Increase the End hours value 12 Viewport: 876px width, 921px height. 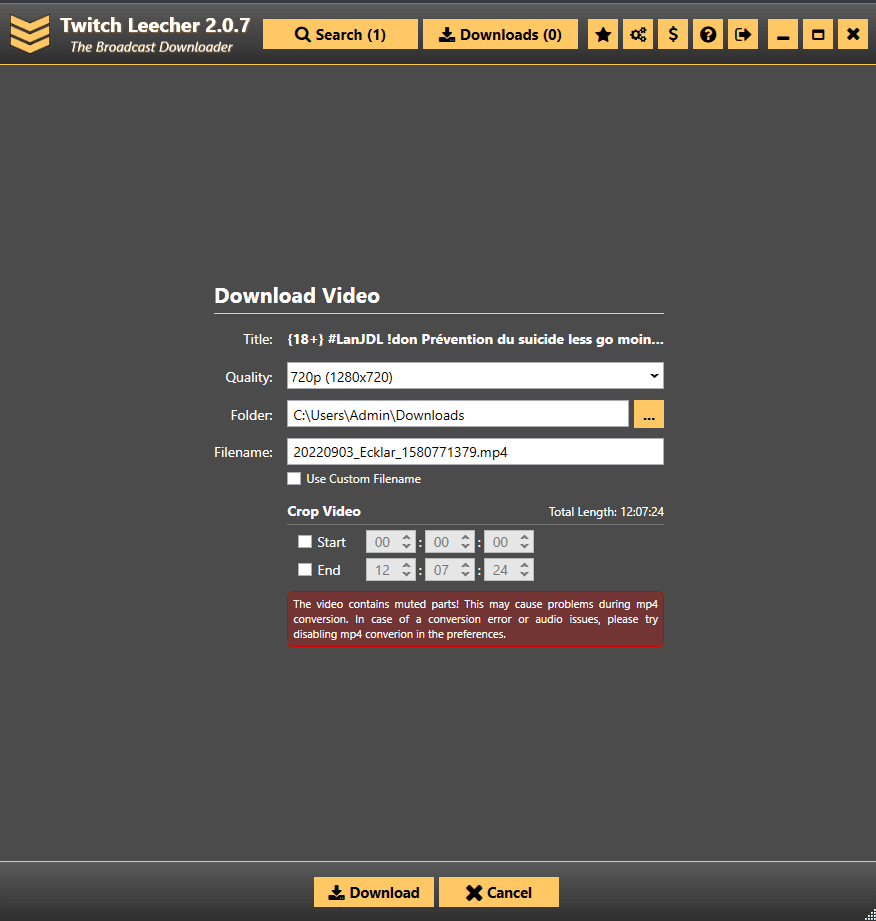407,564
